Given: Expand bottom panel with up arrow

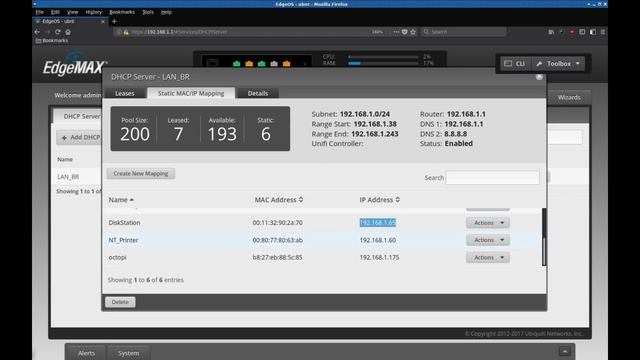Looking at the screenshot, I should [x=565, y=351].
